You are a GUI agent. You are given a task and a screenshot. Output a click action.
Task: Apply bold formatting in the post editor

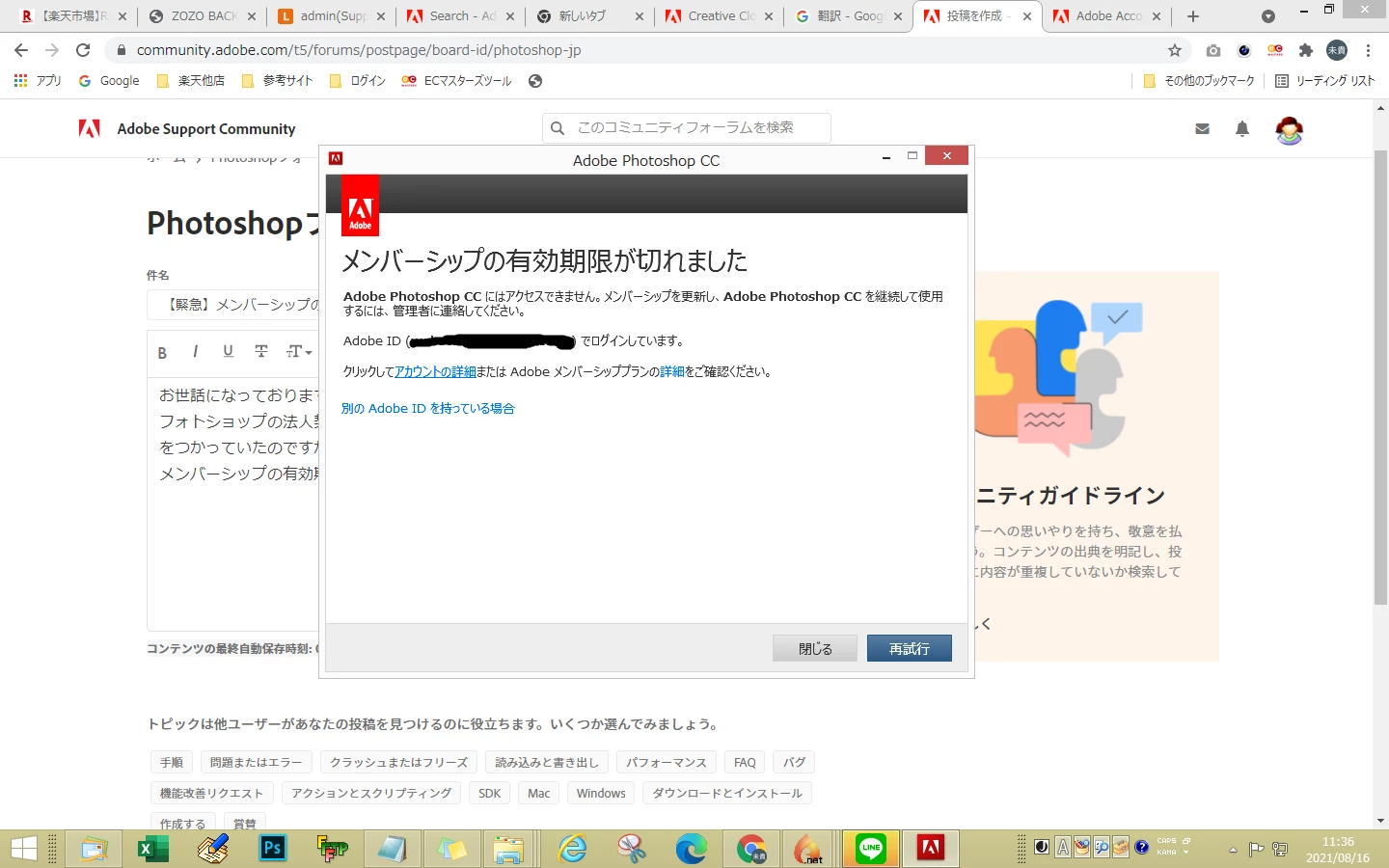(x=162, y=353)
